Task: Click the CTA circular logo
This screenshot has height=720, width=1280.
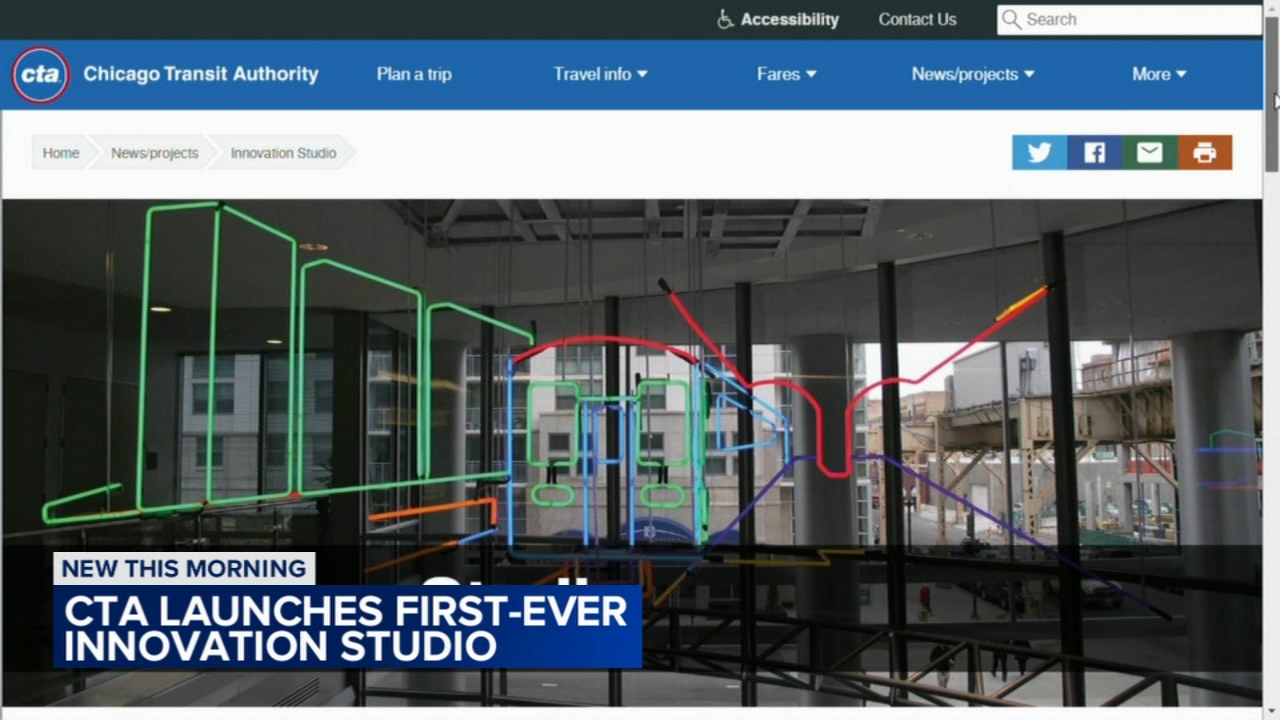Action: click(40, 75)
